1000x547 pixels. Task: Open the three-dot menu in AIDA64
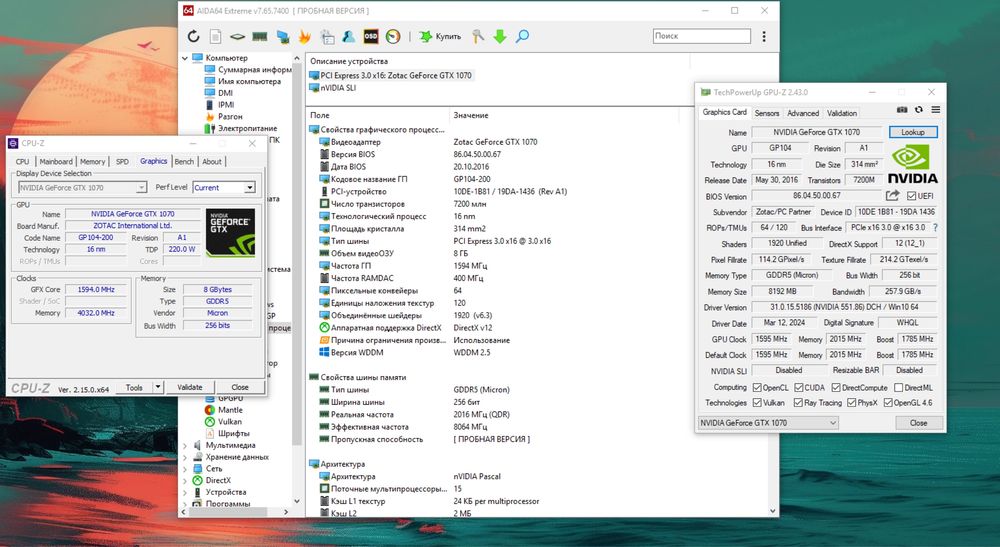click(764, 36)
